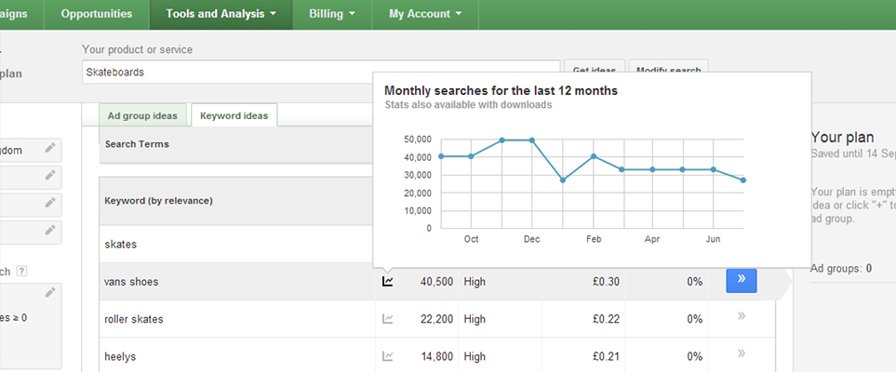Open the My Account dropdown menu
The width and height of the screenshot is (896, 372).
425,14
